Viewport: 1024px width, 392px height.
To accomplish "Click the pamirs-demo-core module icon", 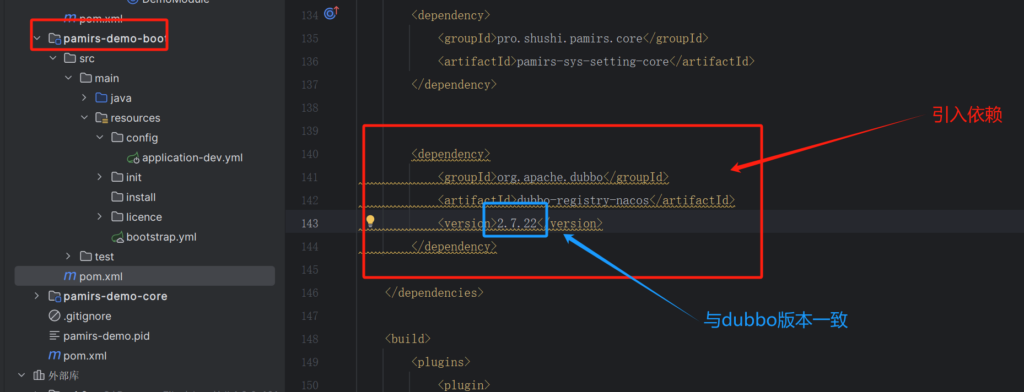I will (x=54, y=296).
